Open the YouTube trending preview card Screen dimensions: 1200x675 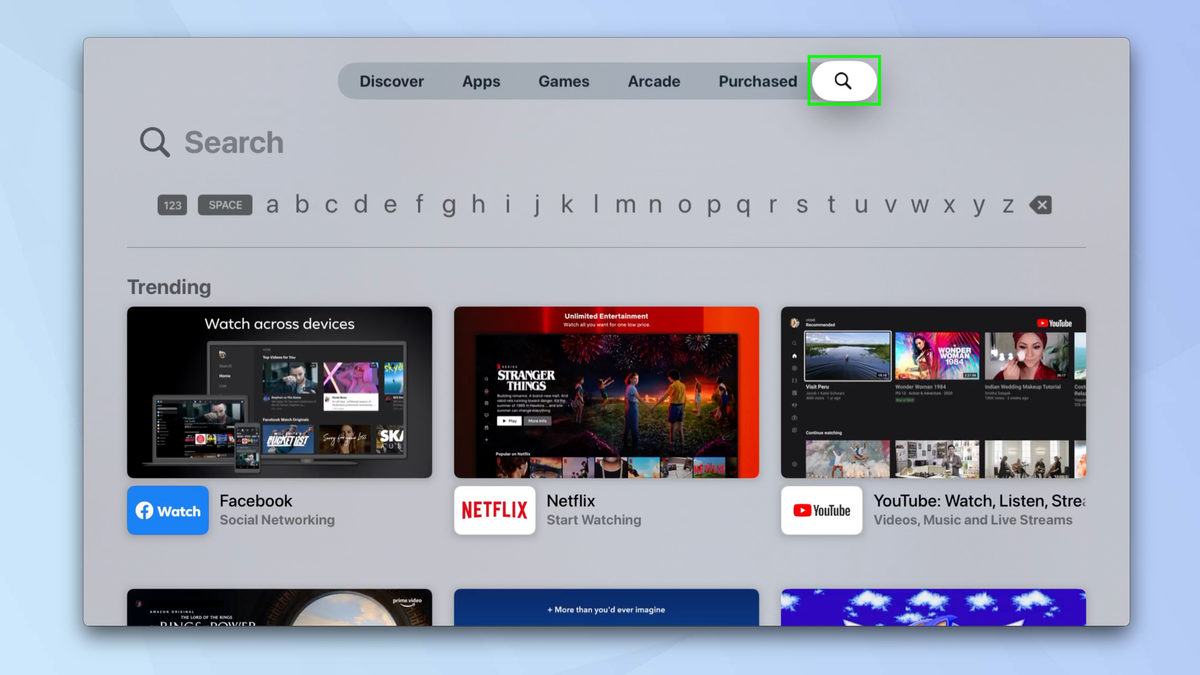click(933, 391)
